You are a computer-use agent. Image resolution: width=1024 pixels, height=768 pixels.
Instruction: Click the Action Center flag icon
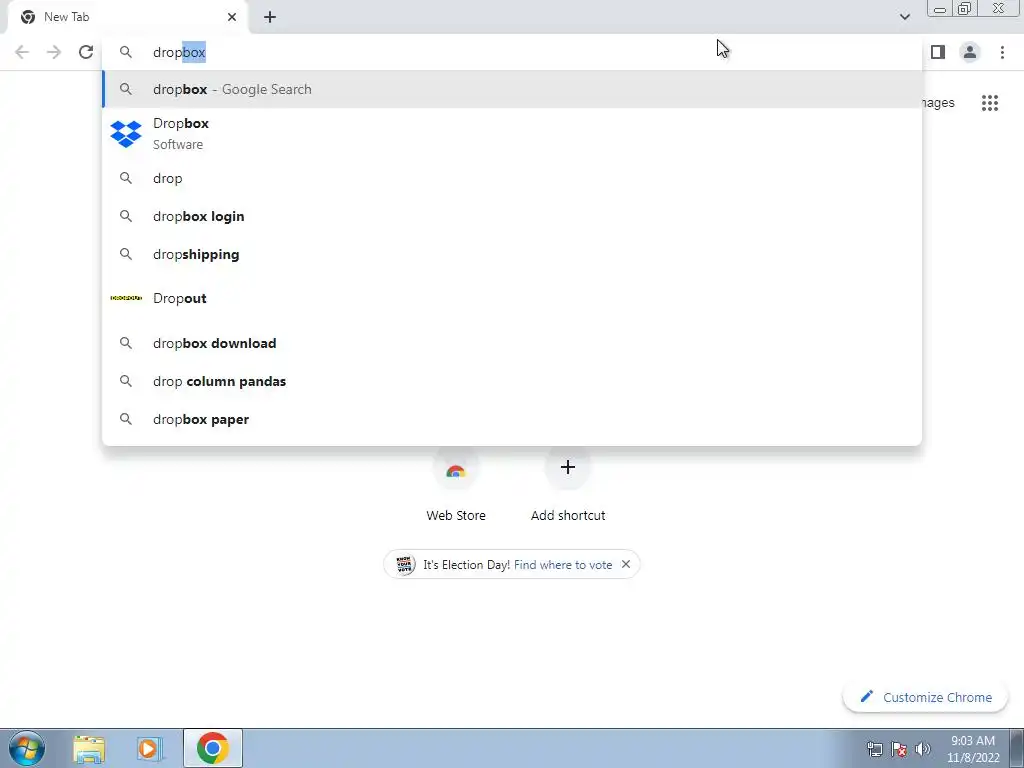point(899,749)
